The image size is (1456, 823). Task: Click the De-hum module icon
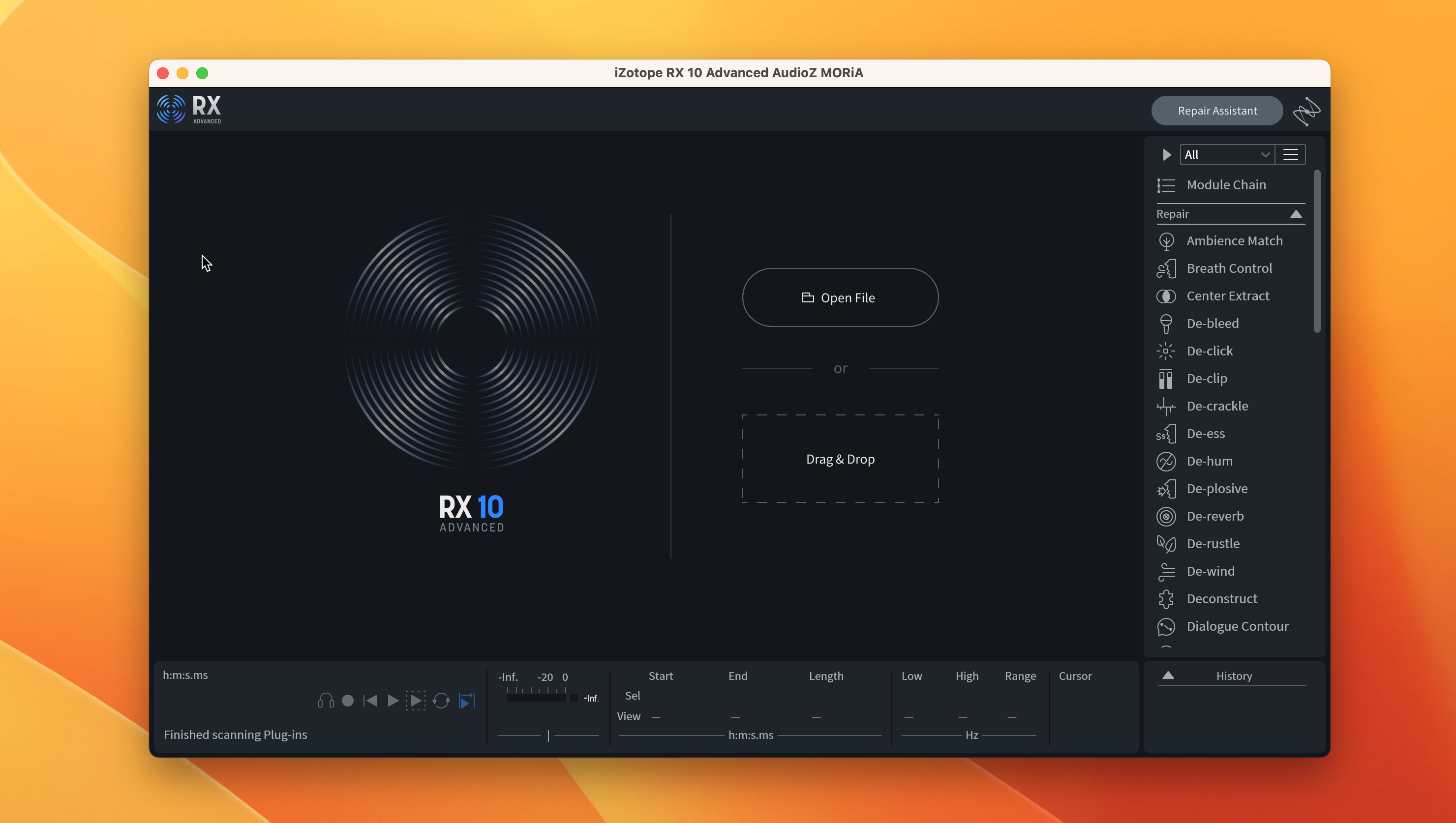coord(1165,461)
